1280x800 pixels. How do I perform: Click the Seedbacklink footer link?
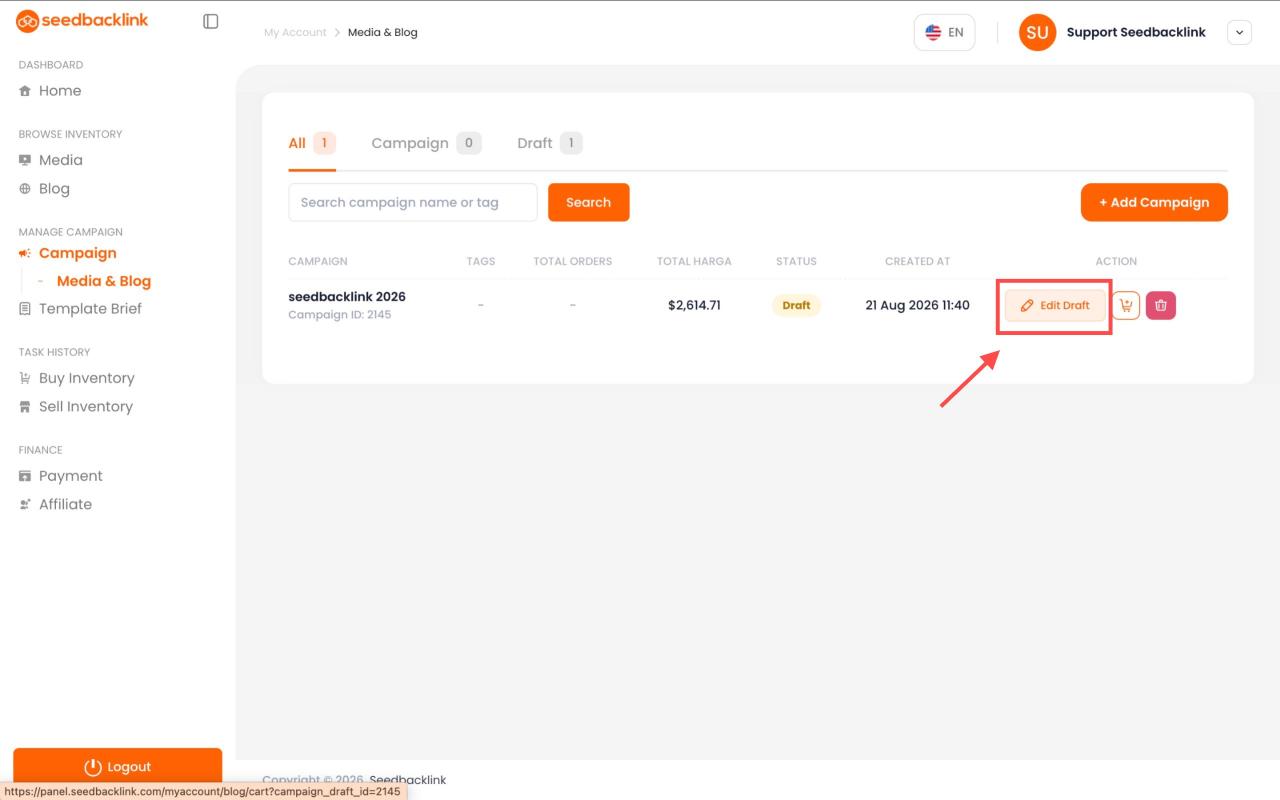408,780
